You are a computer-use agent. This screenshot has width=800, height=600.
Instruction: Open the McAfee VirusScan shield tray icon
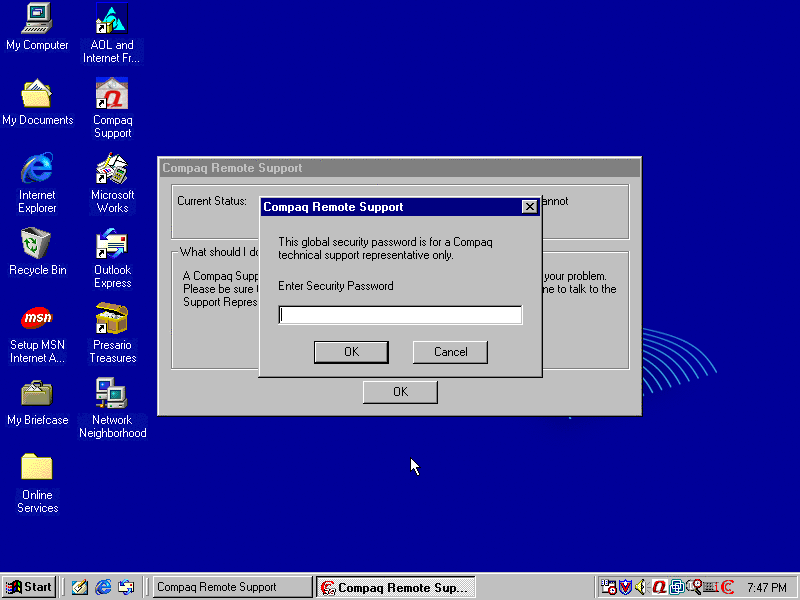pos(625,587)
